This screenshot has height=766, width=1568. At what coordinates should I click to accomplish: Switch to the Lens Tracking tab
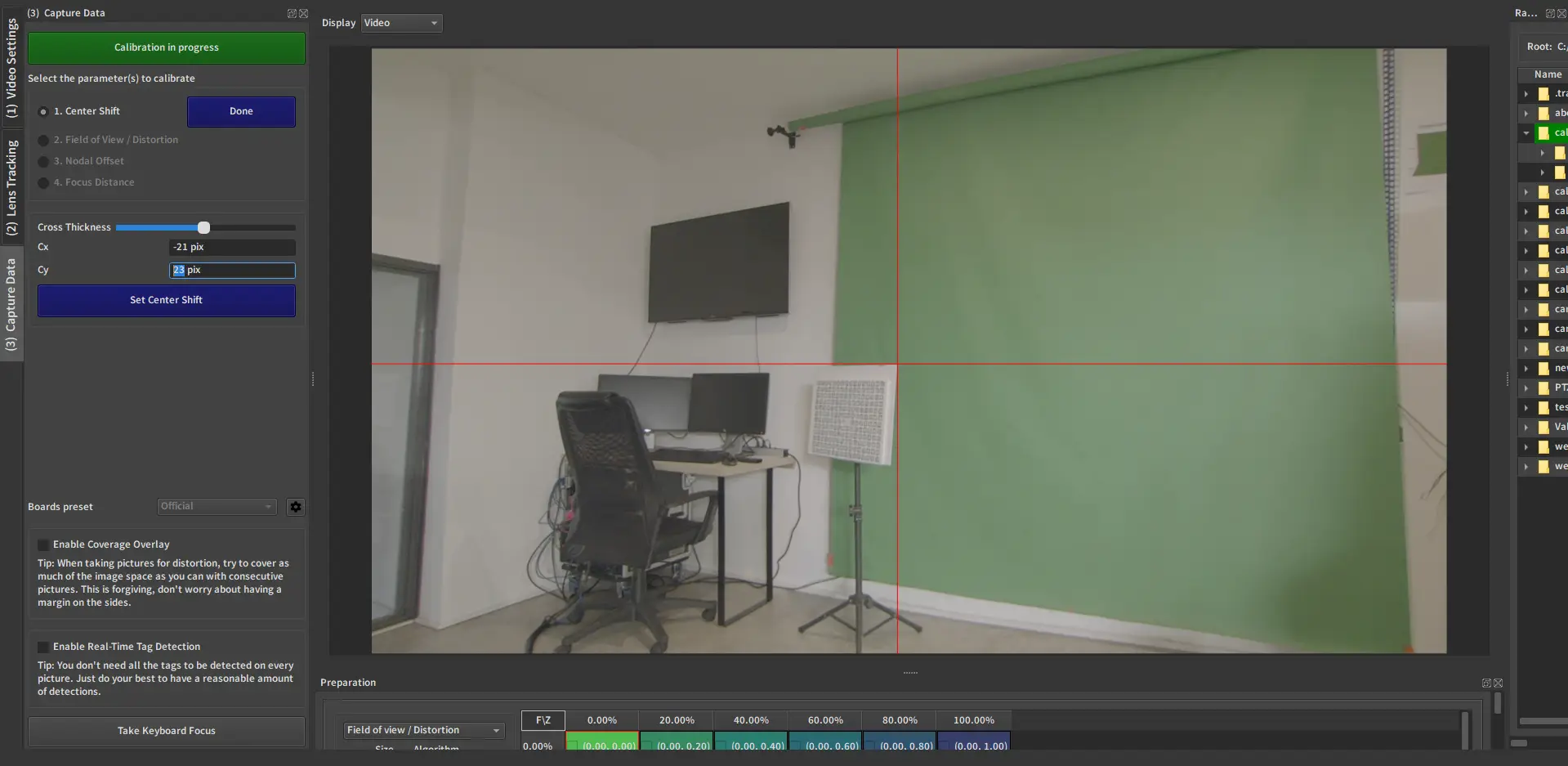click(x=11, y=188)
